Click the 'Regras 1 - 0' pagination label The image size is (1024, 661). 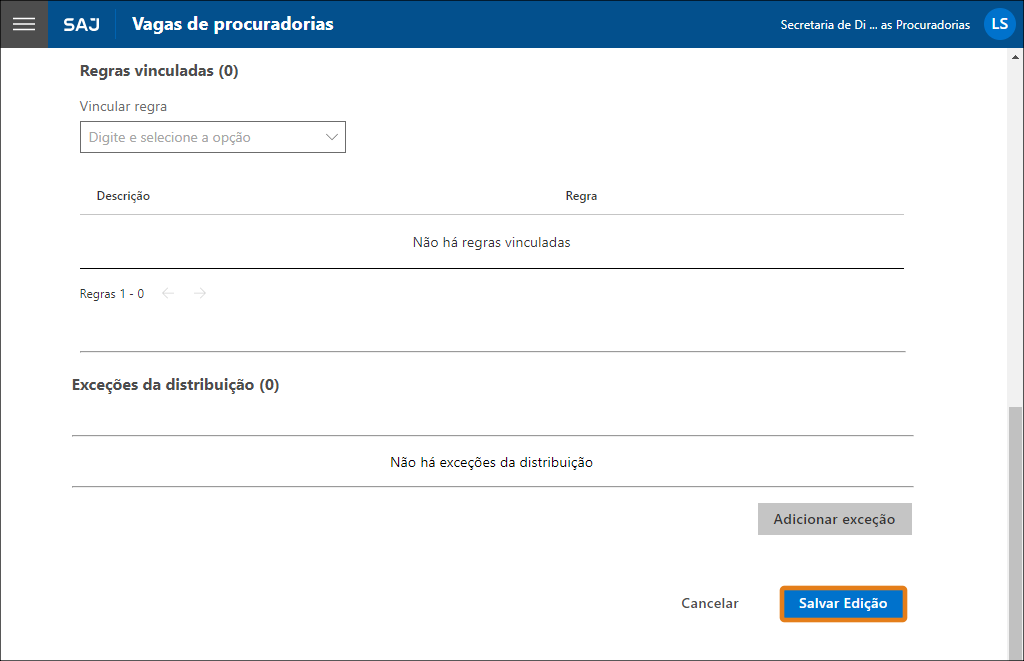(x=112, y=294)
